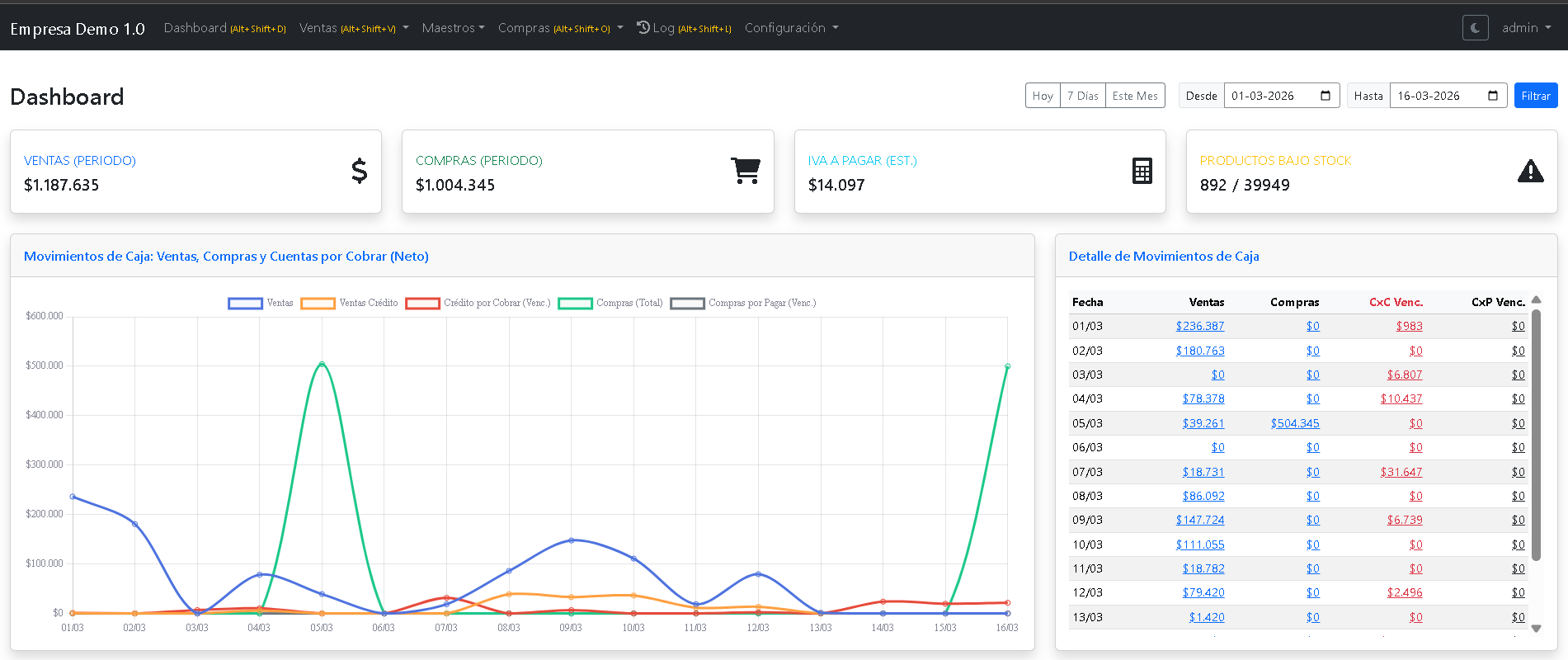Toggle Ventas Crédito legend swatch
Viewport: 1568px width, 660px height.
(x=318, y=303)
